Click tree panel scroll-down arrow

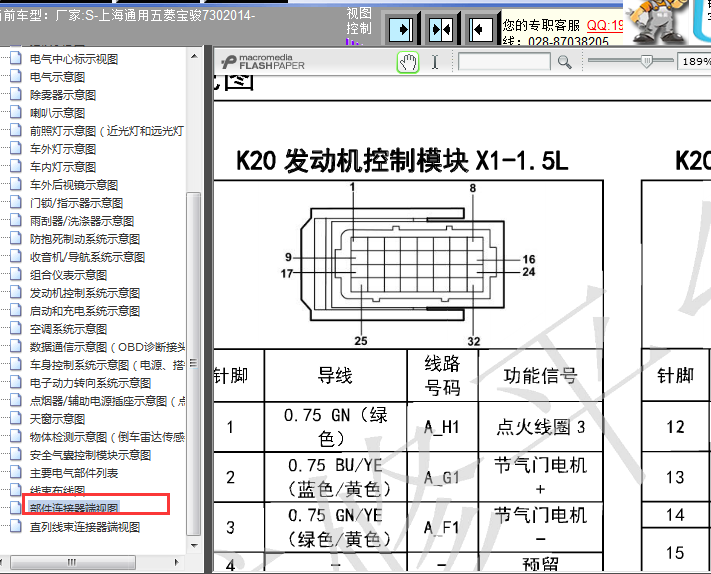194,545
